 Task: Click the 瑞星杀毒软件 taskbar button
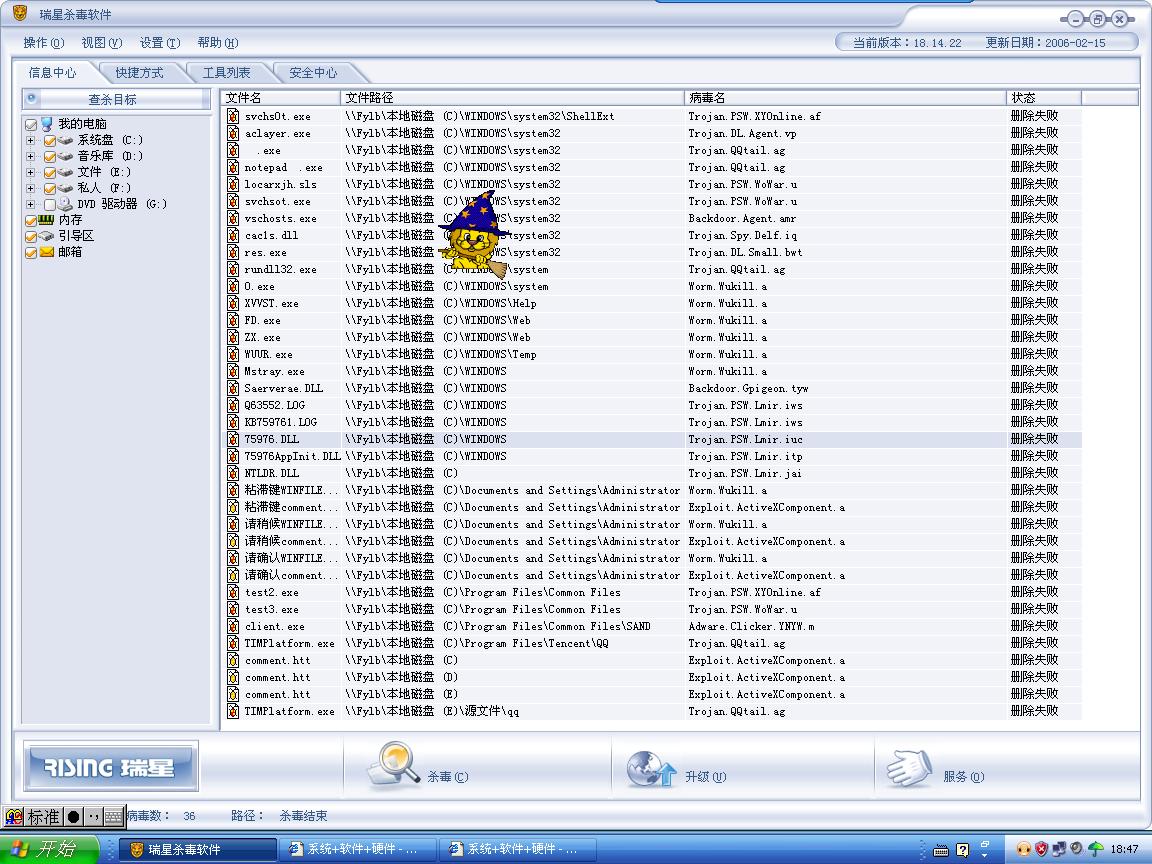click(x=198, y=849)
